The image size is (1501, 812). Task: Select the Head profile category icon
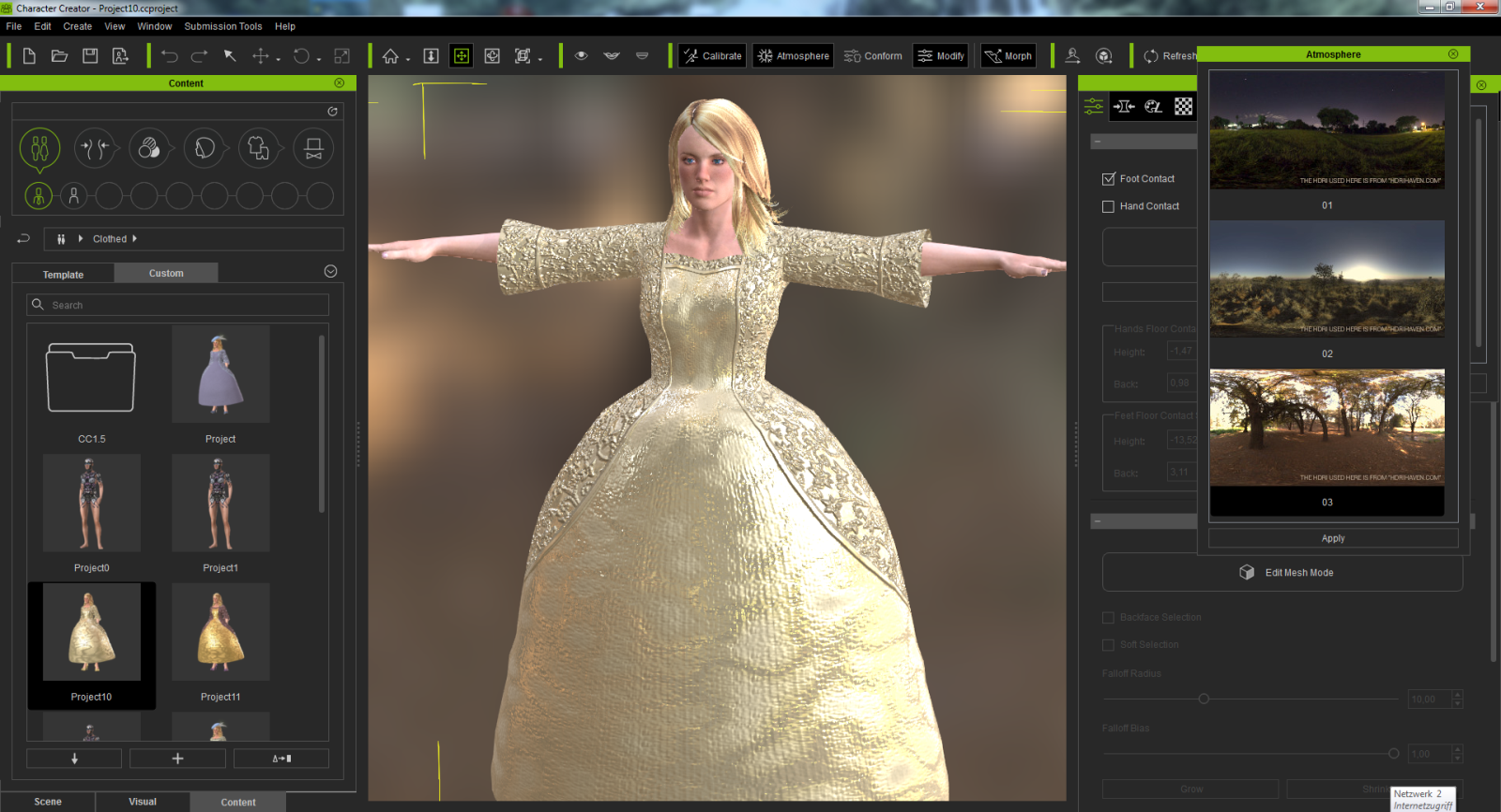pos(205,148)
